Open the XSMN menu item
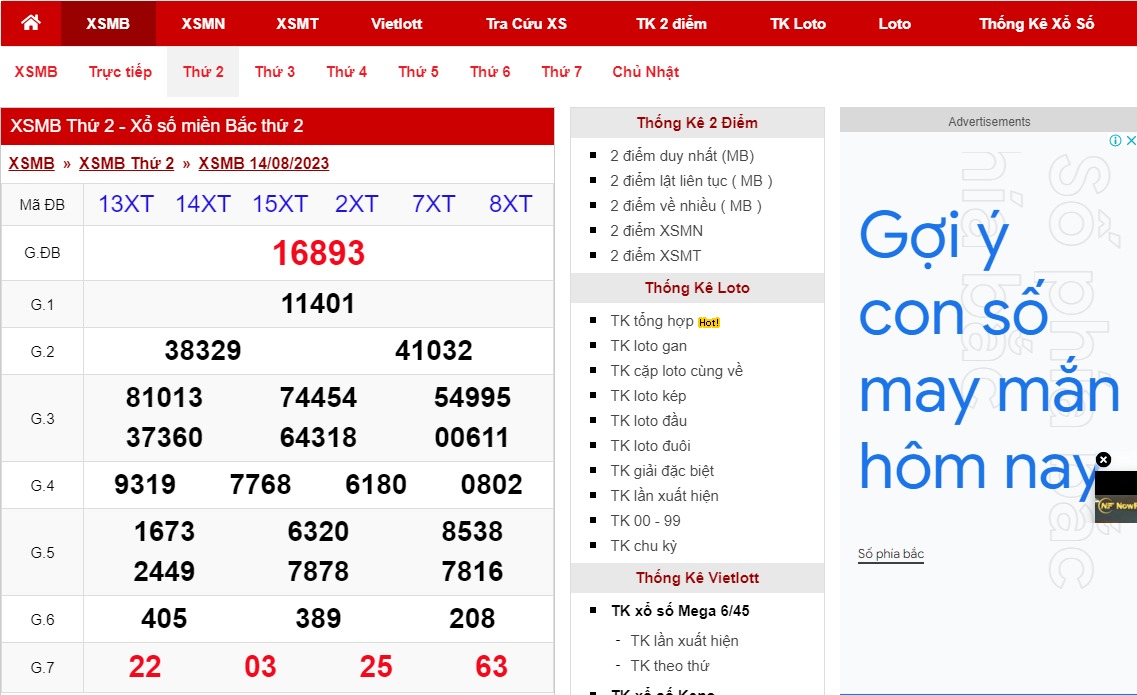Image resolution: width=1137 pixels, height=695 pixels. [203, 24]
